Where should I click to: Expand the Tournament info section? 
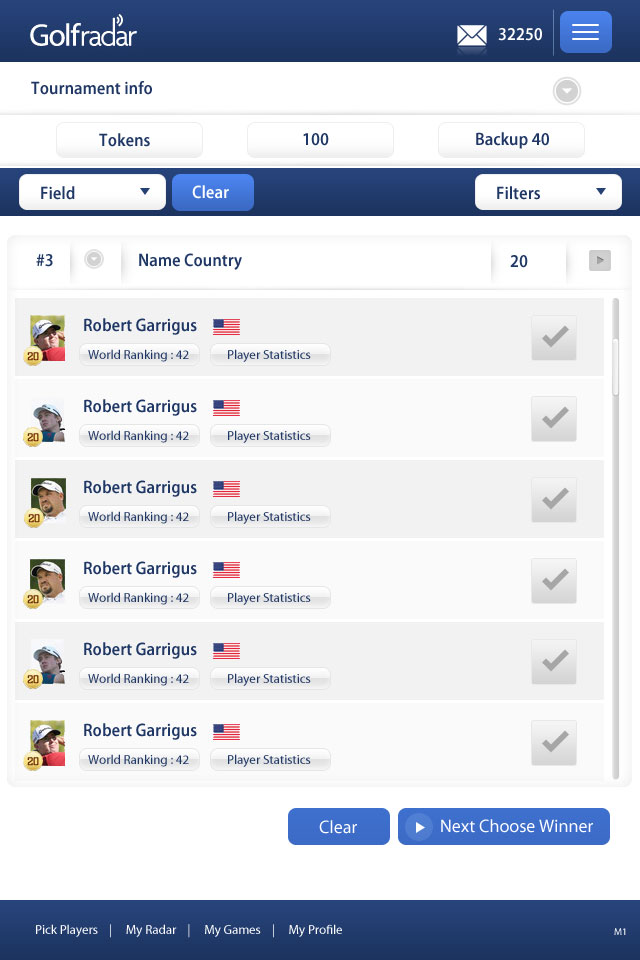(x=567, y=92)
